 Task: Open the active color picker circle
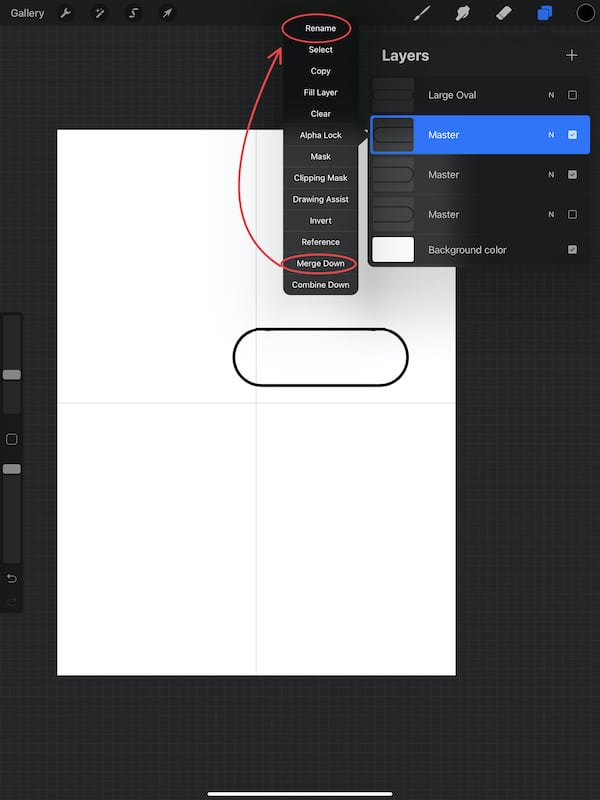585,13
